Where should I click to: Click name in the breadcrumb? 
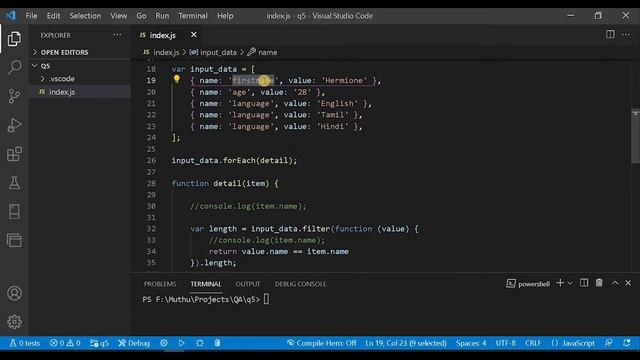[267, 52]
